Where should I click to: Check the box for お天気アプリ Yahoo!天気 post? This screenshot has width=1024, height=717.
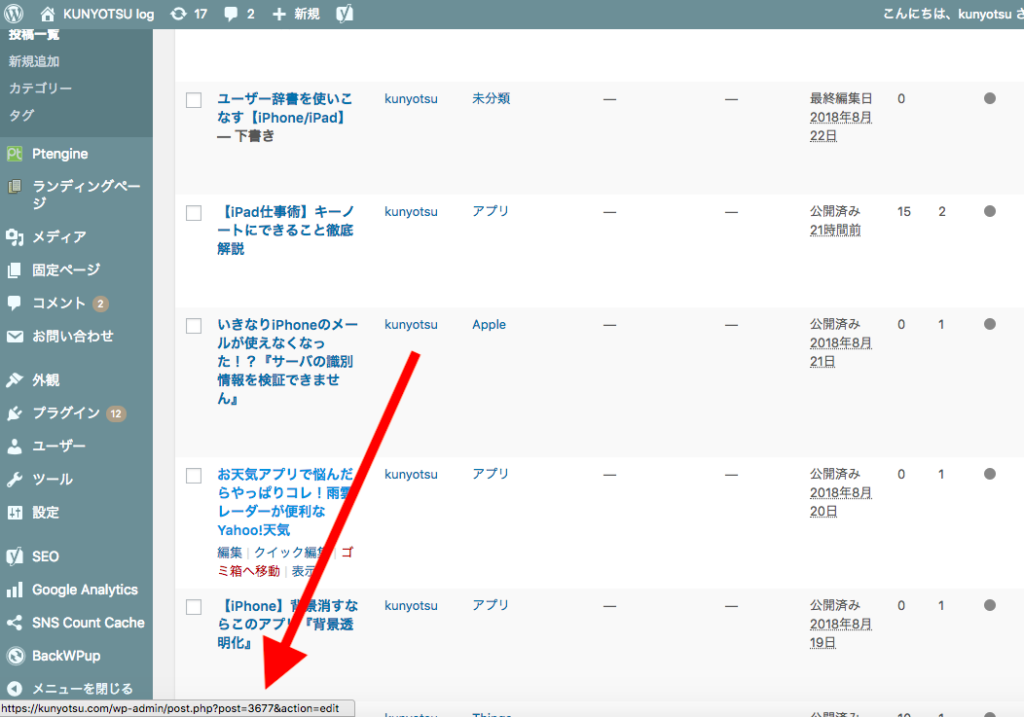click(x=194, y=475)
